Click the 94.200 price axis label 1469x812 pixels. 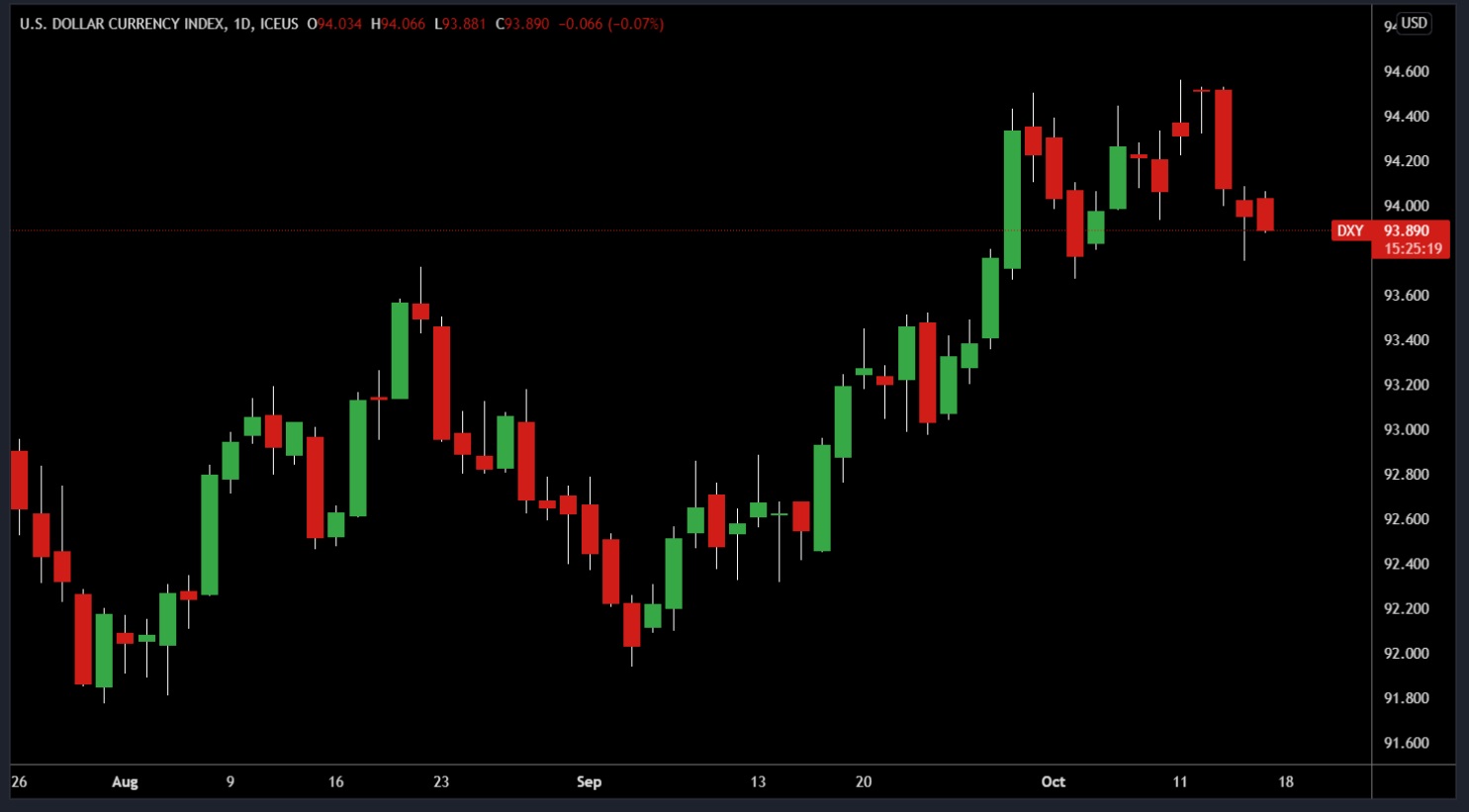click(x=1406, y=160)
